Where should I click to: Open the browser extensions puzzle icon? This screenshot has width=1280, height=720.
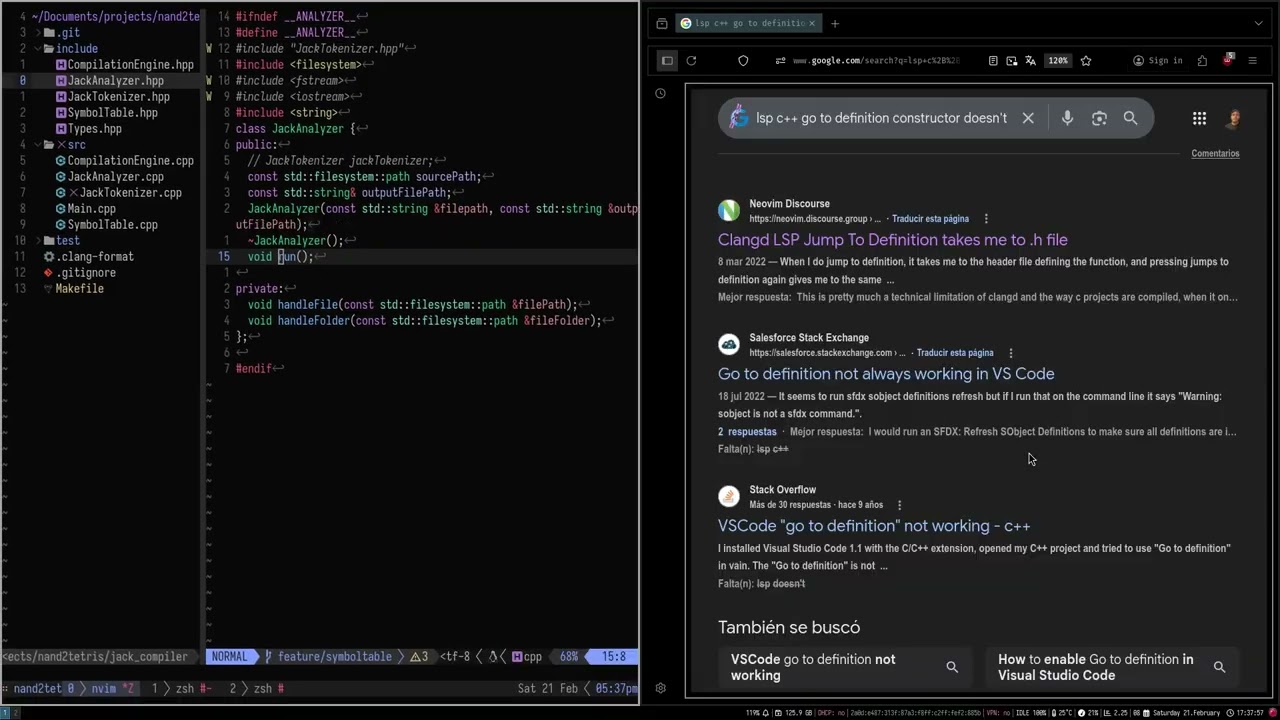[1202, 60]
